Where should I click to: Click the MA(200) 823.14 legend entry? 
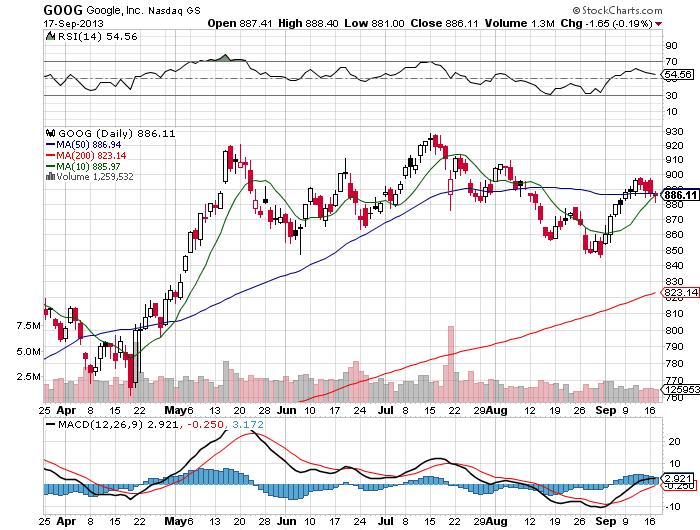(91, 155)
